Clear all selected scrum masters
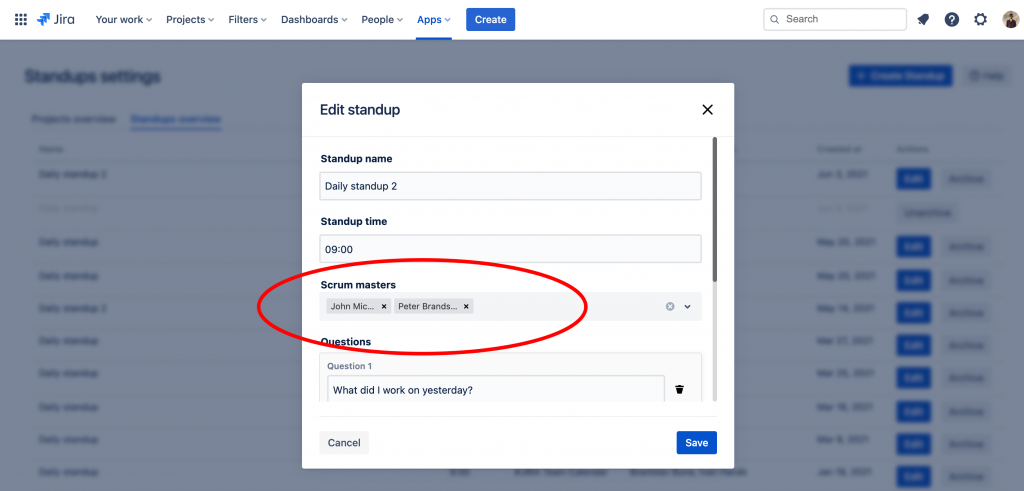The width and height of the screenshot is (1024, 491). [670, 306]
